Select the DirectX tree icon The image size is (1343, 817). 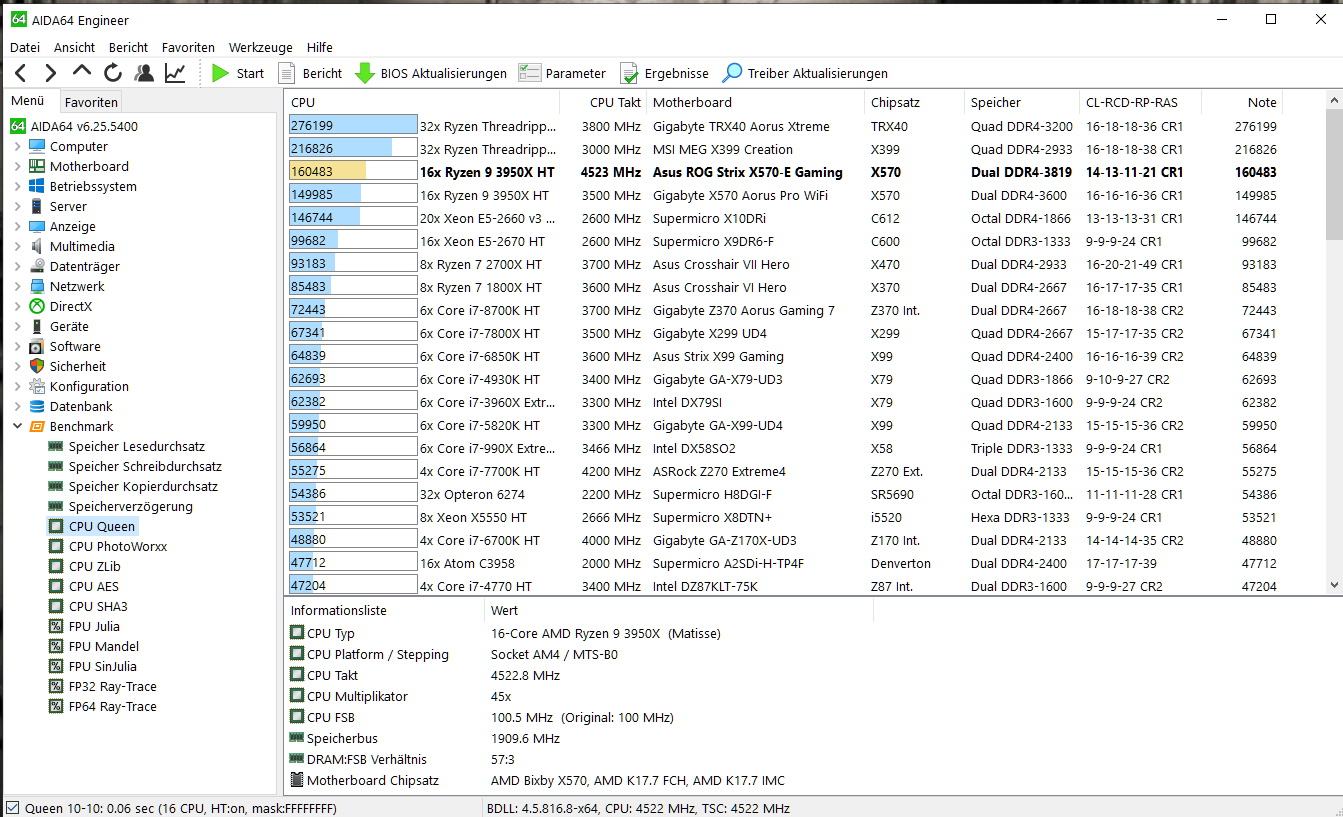37,306
